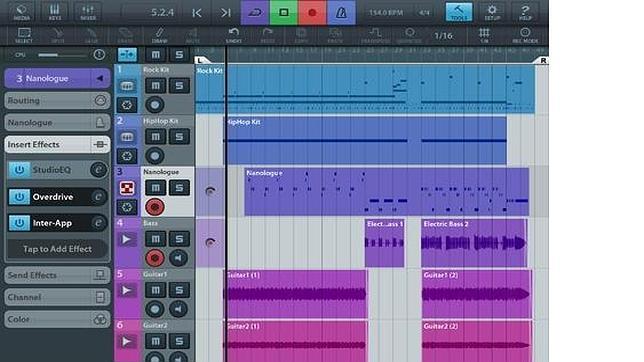Toggle monitoring on the Guitar1 track
The image size is (644, 362).
(178, 309)
